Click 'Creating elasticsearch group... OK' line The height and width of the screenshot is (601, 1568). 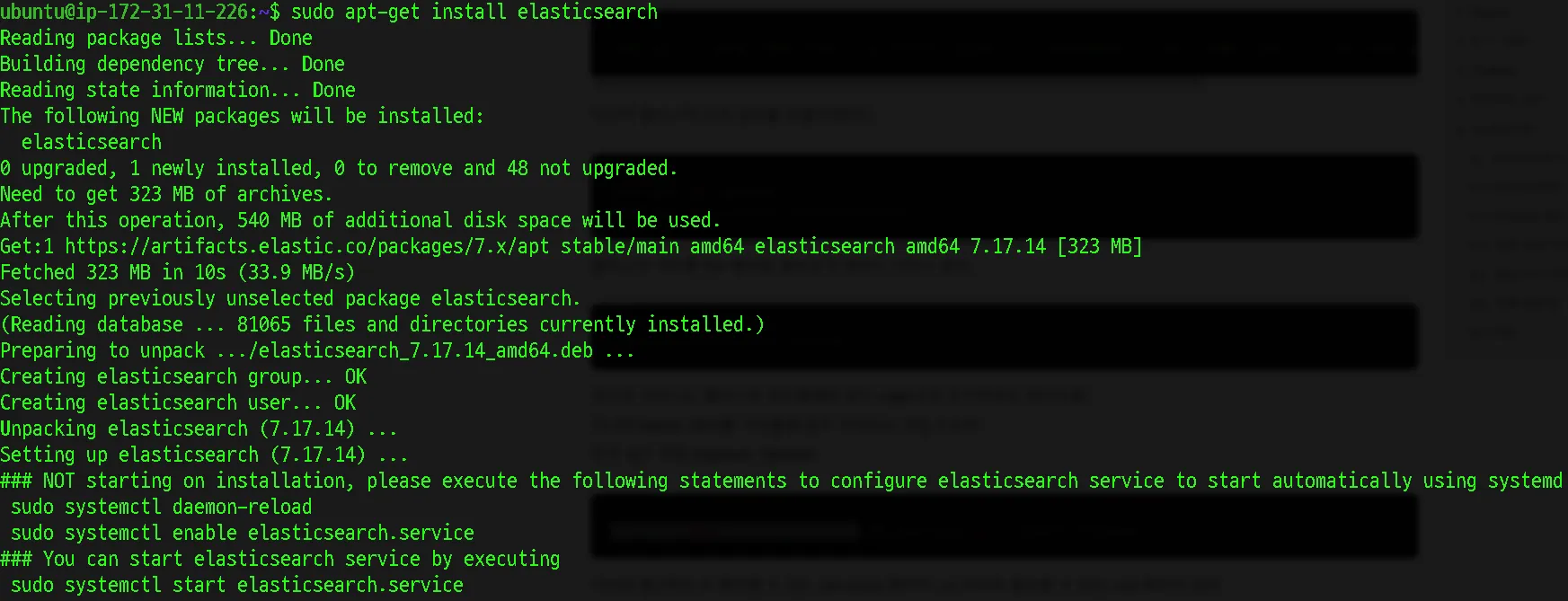(183, 376)
